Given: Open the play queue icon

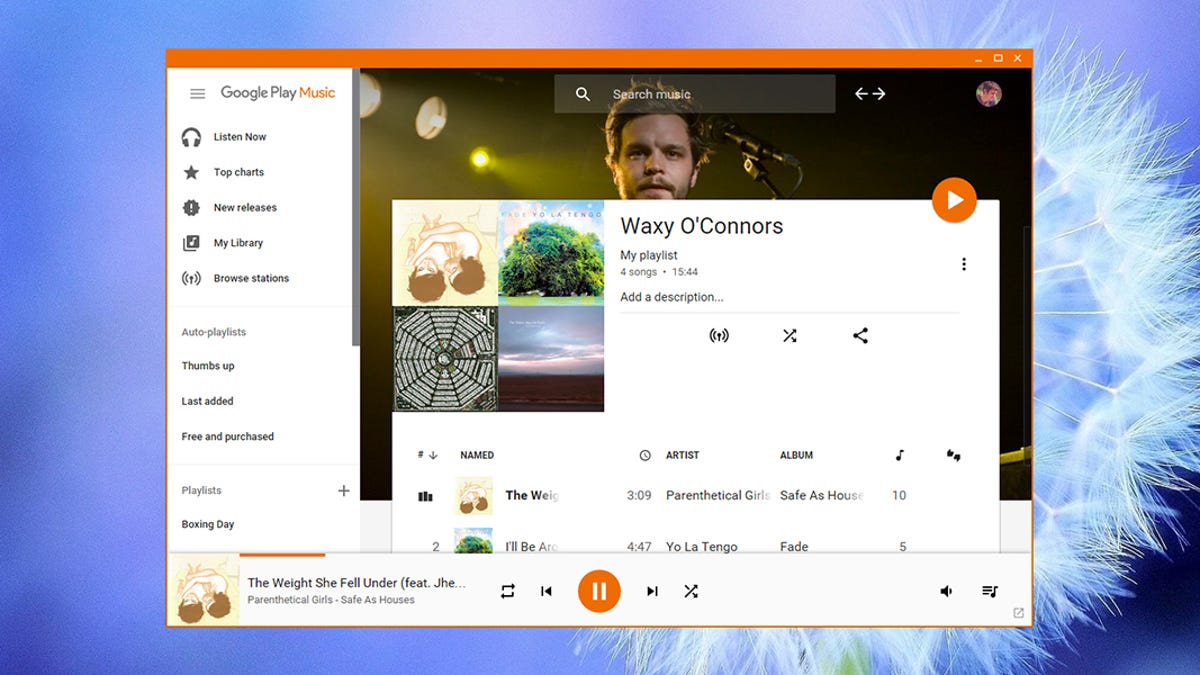Looking at the screenshot, I should click(x=990, y=591).
